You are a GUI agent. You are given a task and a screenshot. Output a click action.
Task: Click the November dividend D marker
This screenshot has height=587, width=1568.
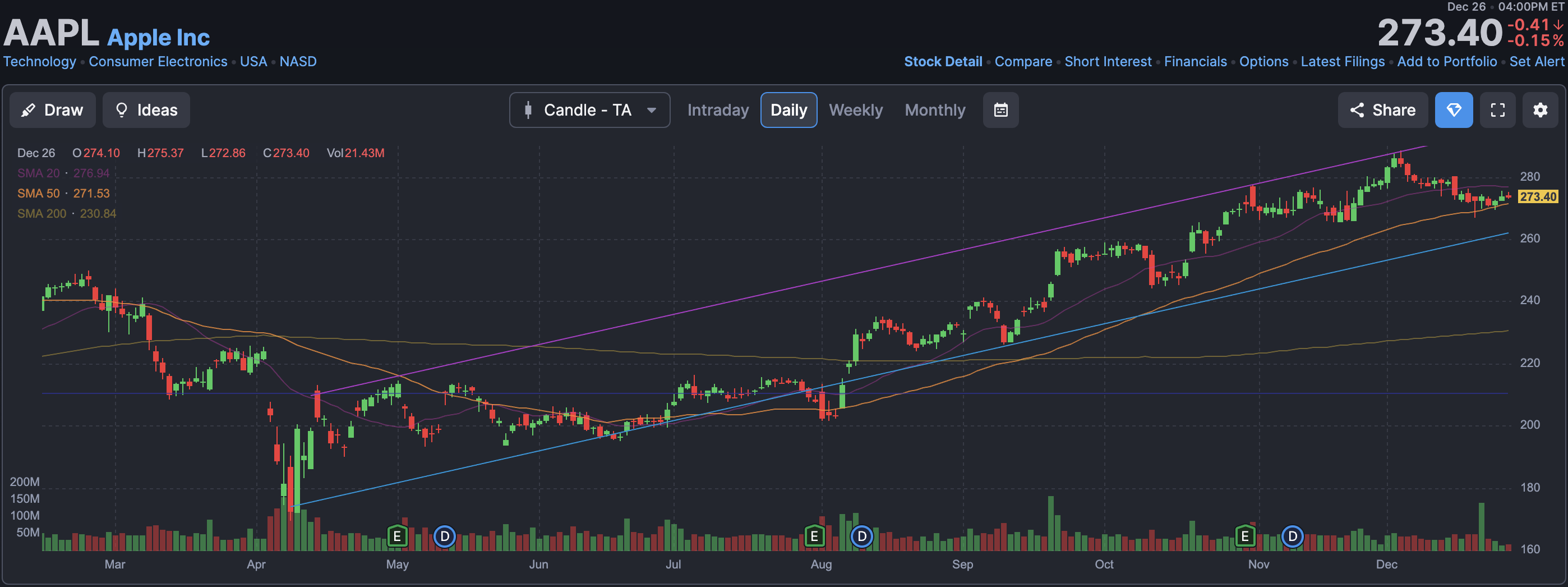pyautogui.click(x=1292, y=536)
